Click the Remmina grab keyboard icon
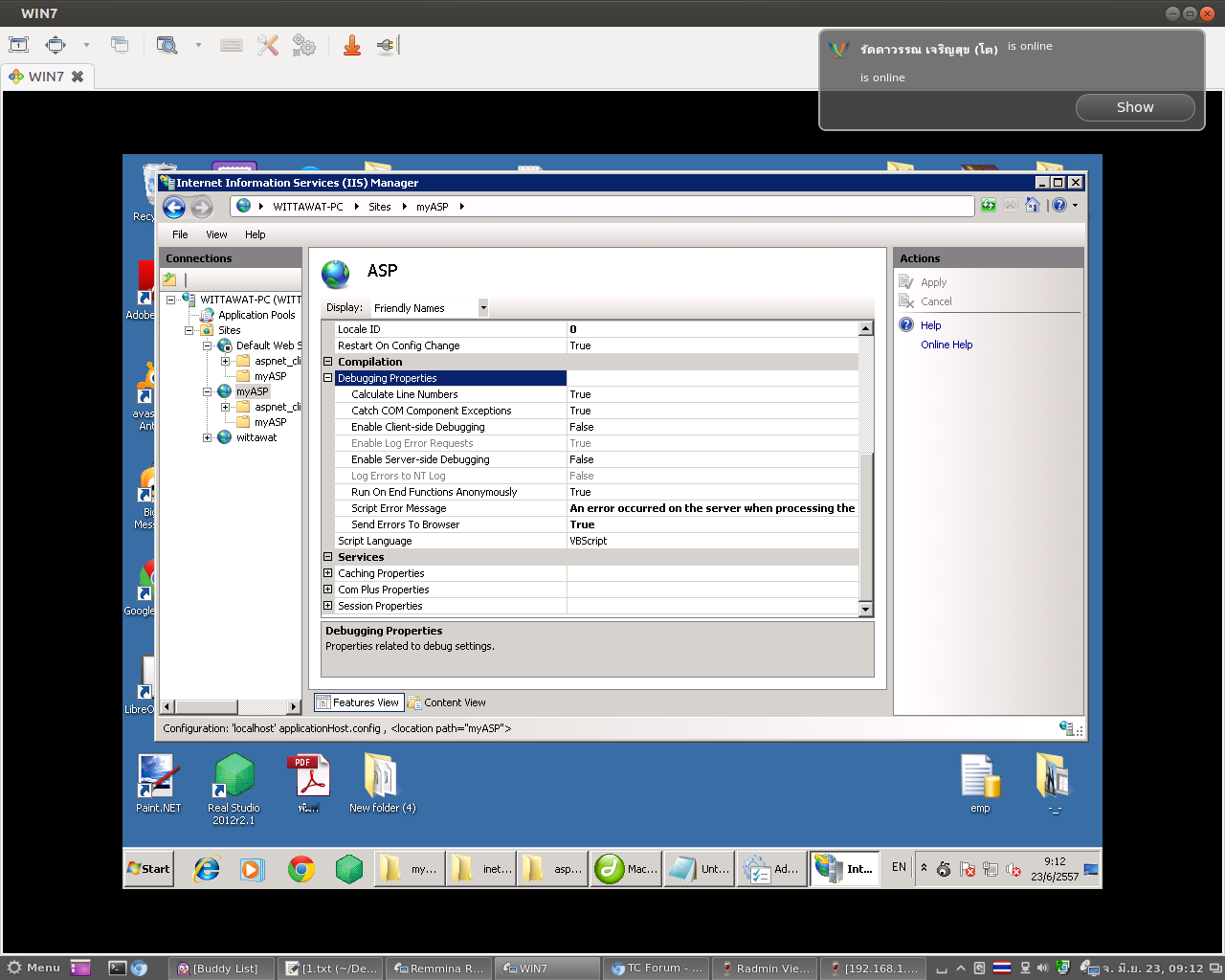Image resolution: width=1225 pixels, height=980 pixels. click(232, 45)
